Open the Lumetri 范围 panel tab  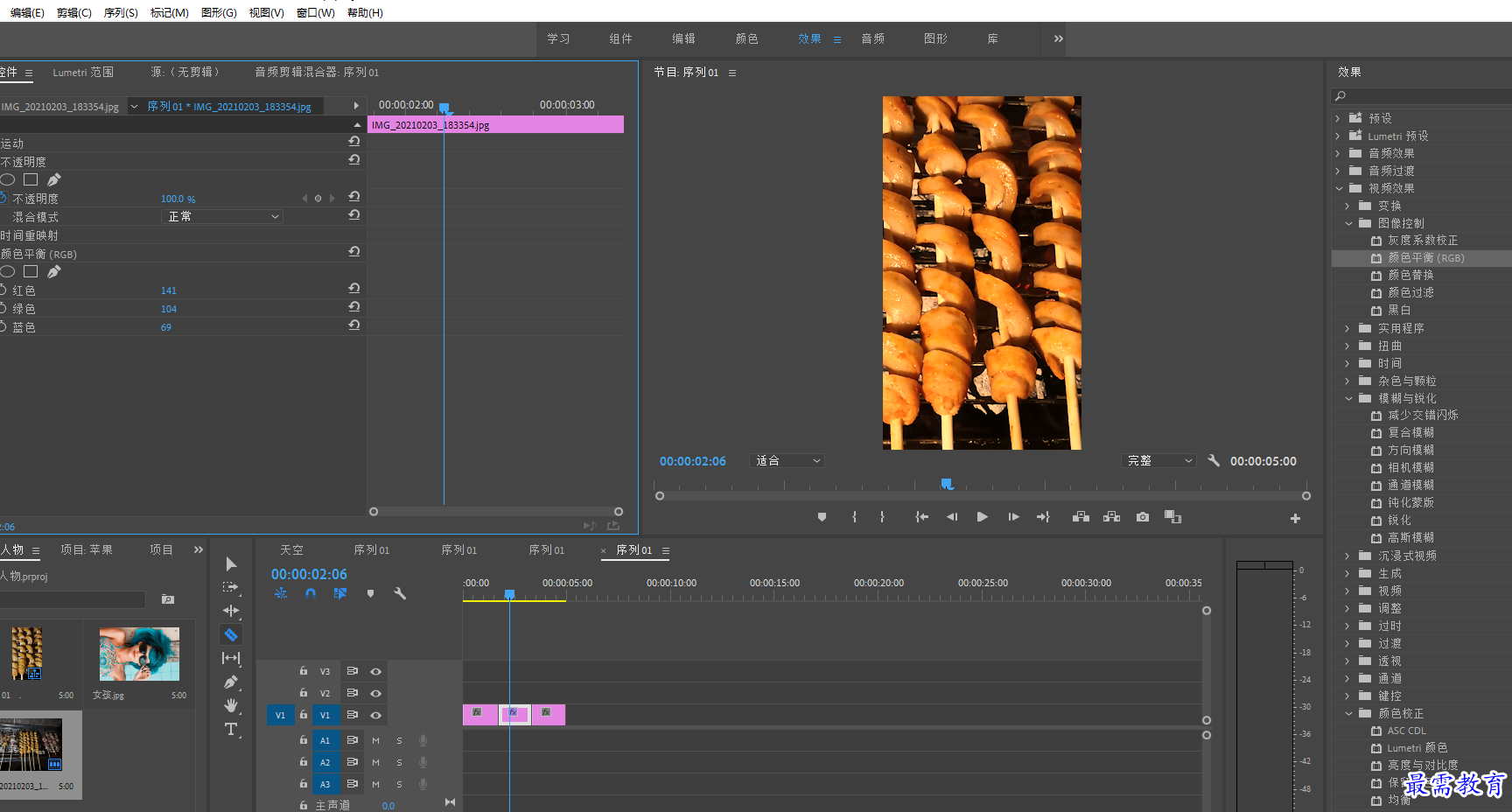point(83,73)
